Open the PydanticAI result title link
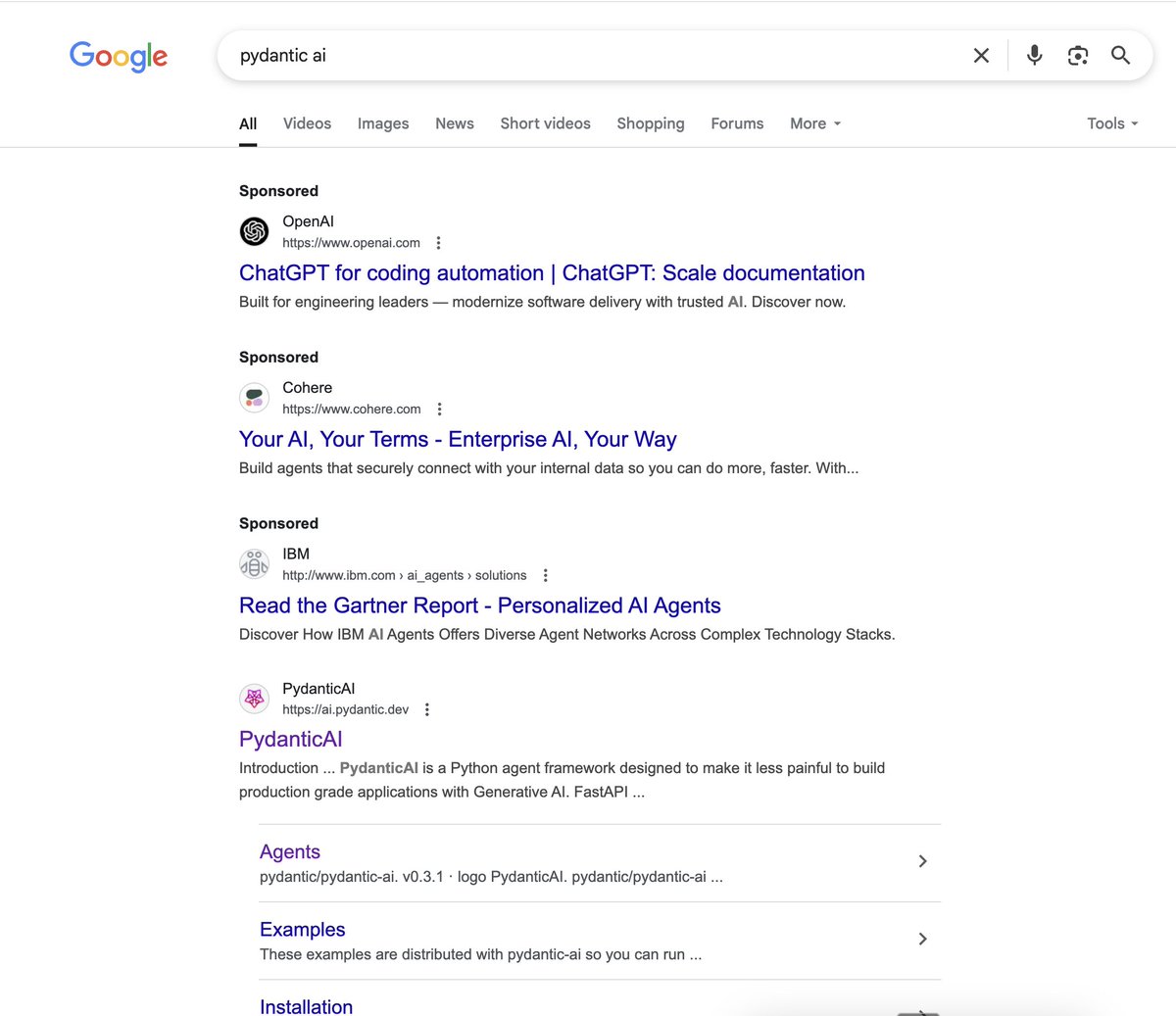The height and width of the screenshot is (1016, 1176). click(x=291, y=740)
